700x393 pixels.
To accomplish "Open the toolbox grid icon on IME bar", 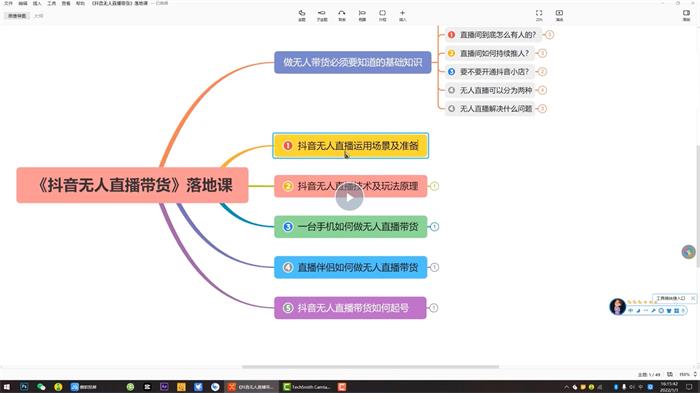I will pyautogui.click(x=676, y=310).
